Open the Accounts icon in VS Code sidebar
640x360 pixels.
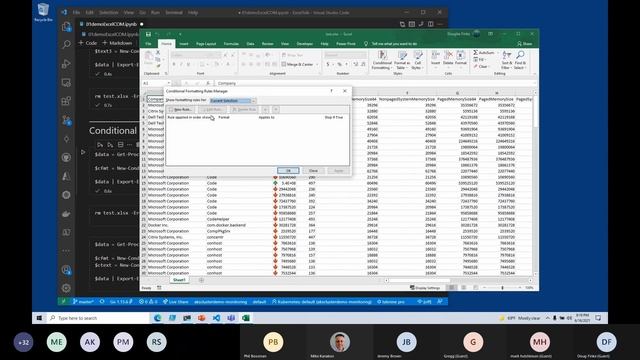click(x=66, y=270)
